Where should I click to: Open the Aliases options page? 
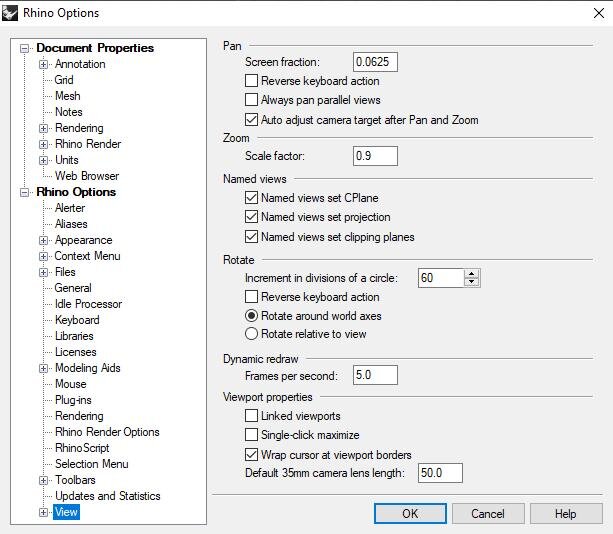tap(71, 224)
